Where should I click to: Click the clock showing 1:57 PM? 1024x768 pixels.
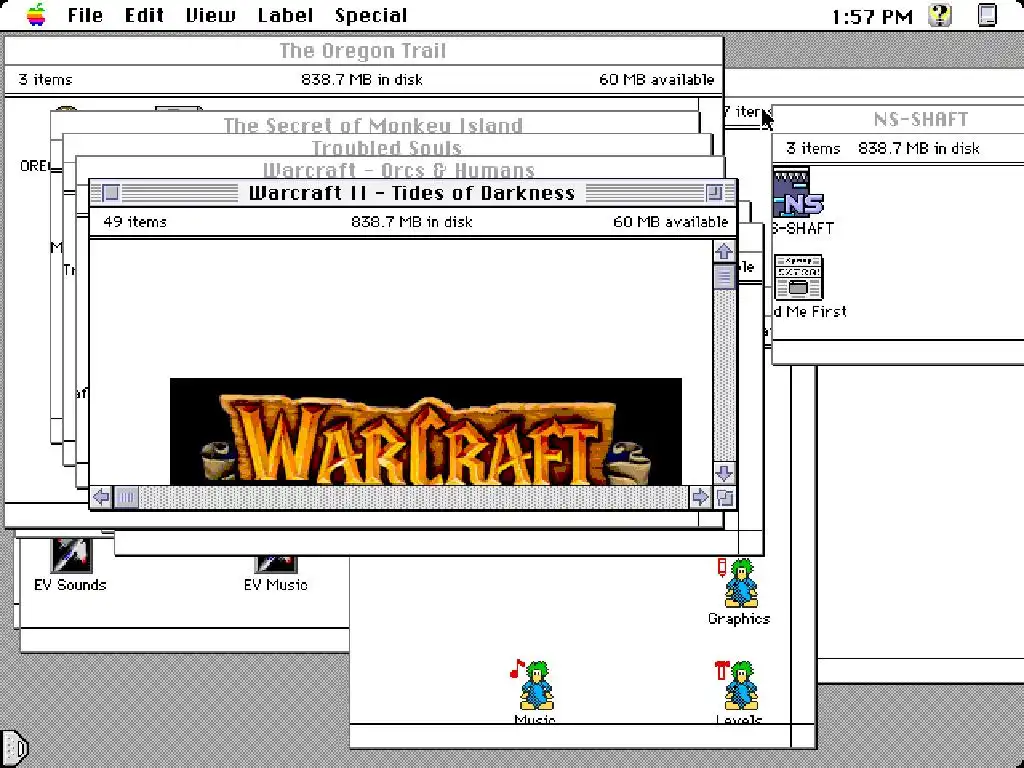click(x=872, y=16)
